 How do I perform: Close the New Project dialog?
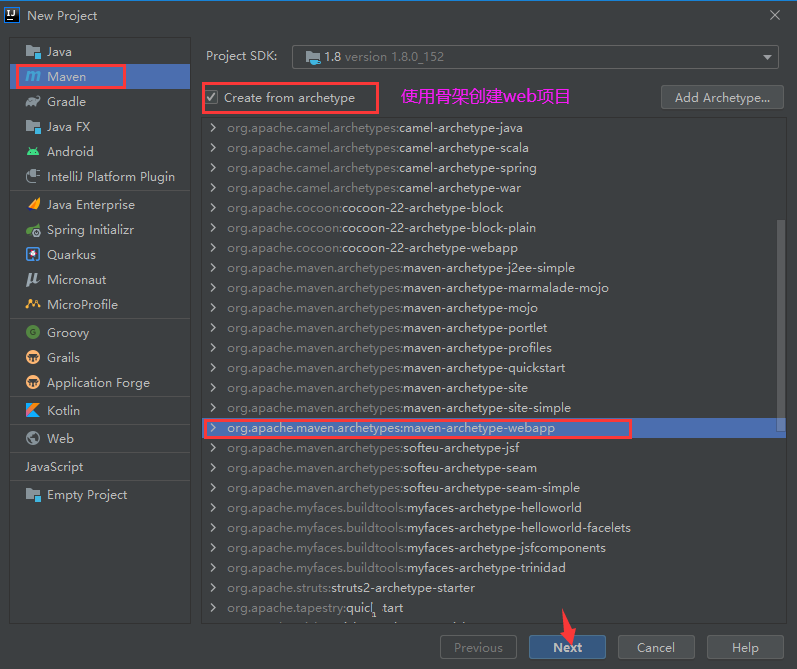click(775, 15)
